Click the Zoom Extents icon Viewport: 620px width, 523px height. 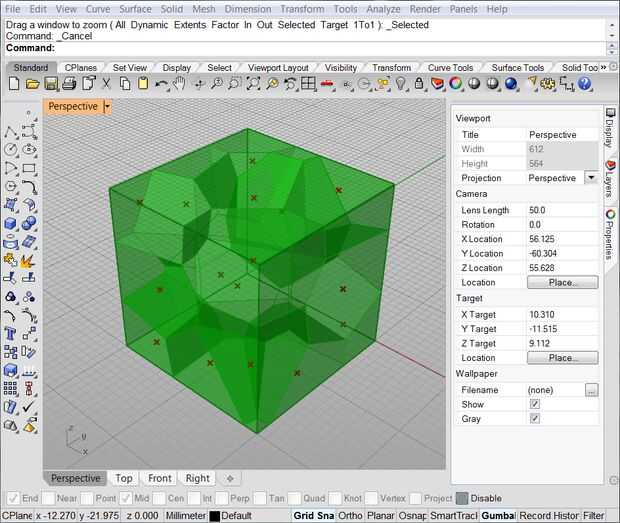click(x=253, y=84)
